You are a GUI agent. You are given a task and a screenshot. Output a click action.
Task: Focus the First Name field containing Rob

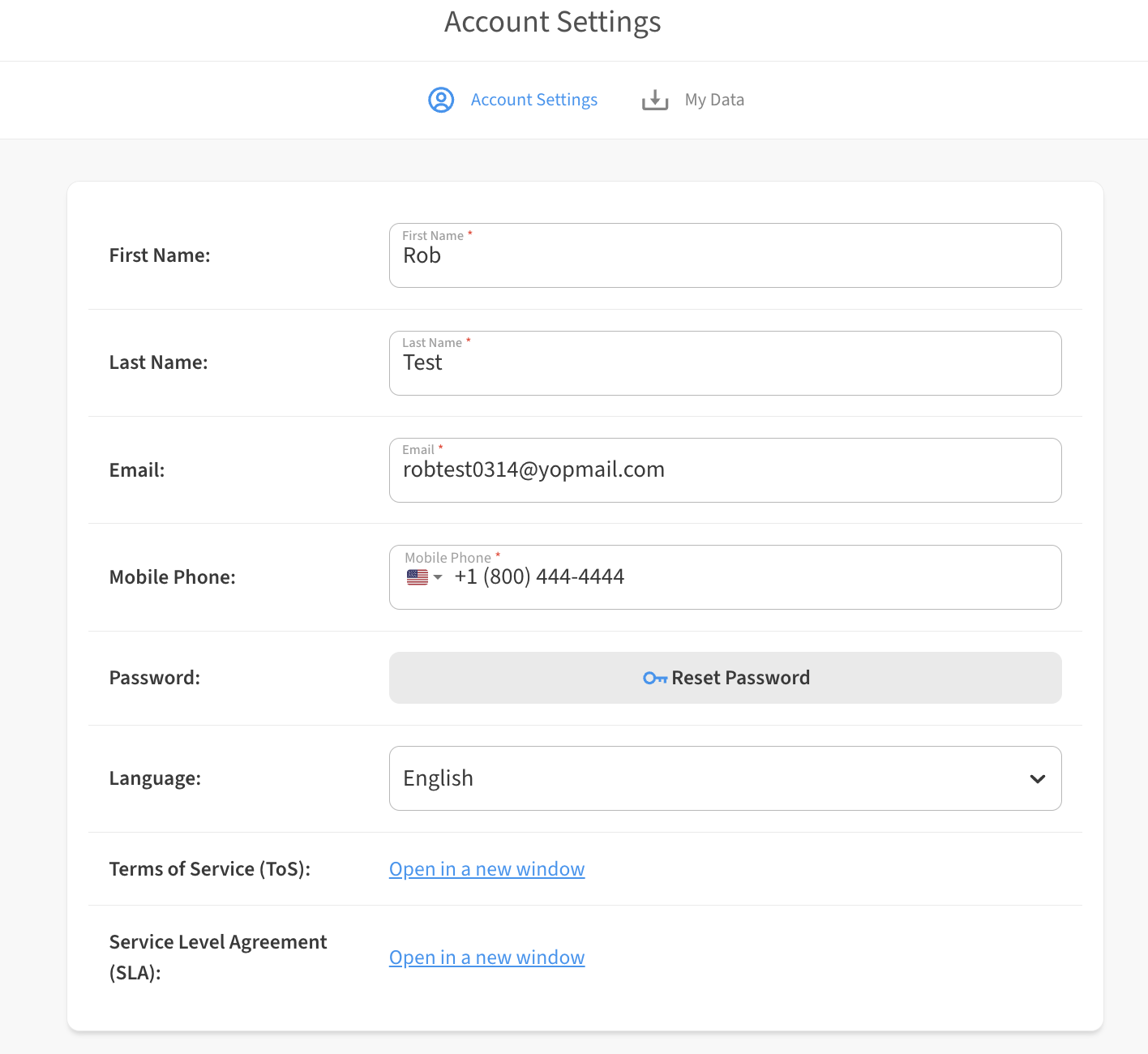coord(725,256)
